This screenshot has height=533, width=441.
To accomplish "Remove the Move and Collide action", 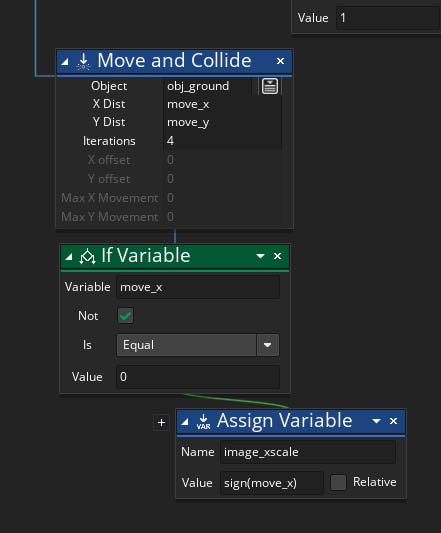I will (280, 61).
